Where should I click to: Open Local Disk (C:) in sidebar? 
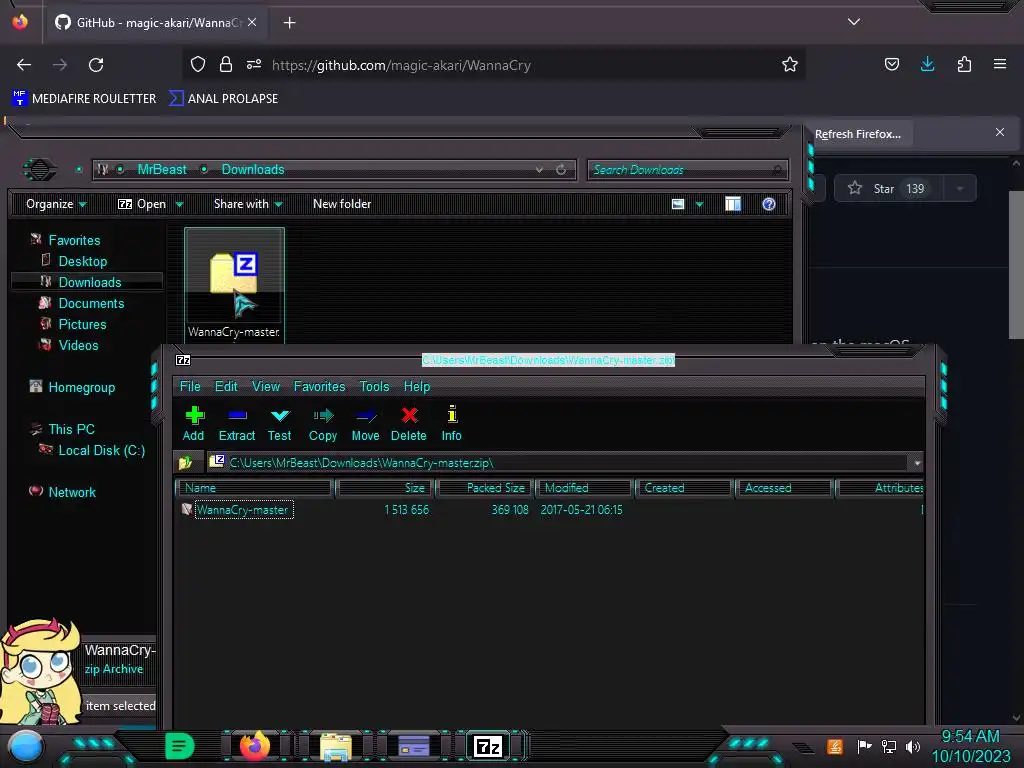point(101,450)
